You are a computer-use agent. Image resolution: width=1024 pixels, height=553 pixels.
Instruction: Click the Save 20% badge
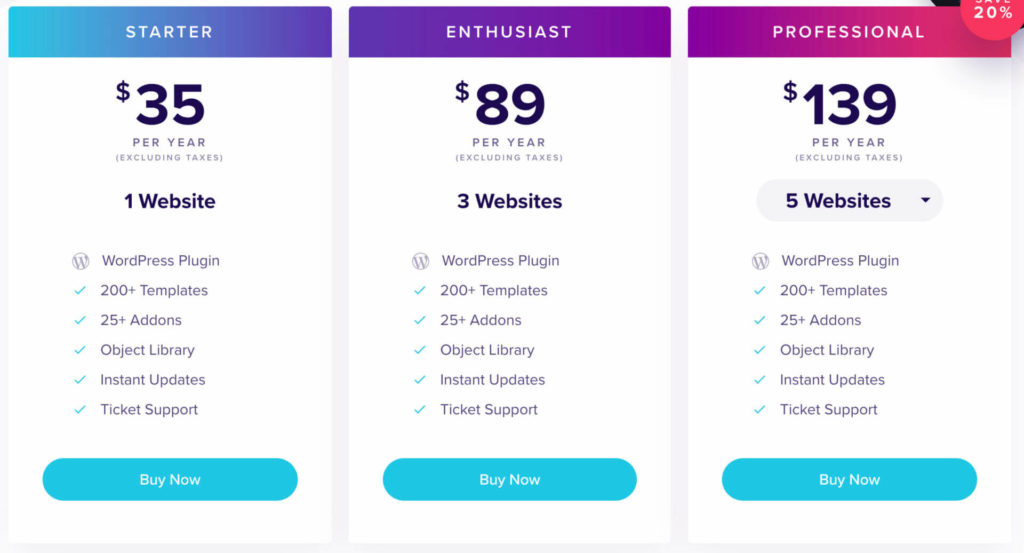(x=992, y=12)
